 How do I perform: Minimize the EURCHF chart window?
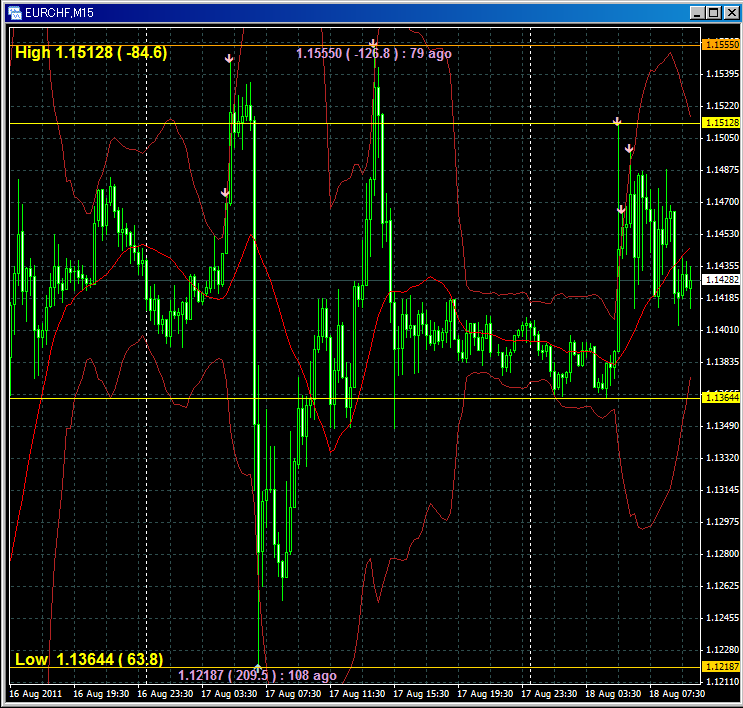pos(695,12)
